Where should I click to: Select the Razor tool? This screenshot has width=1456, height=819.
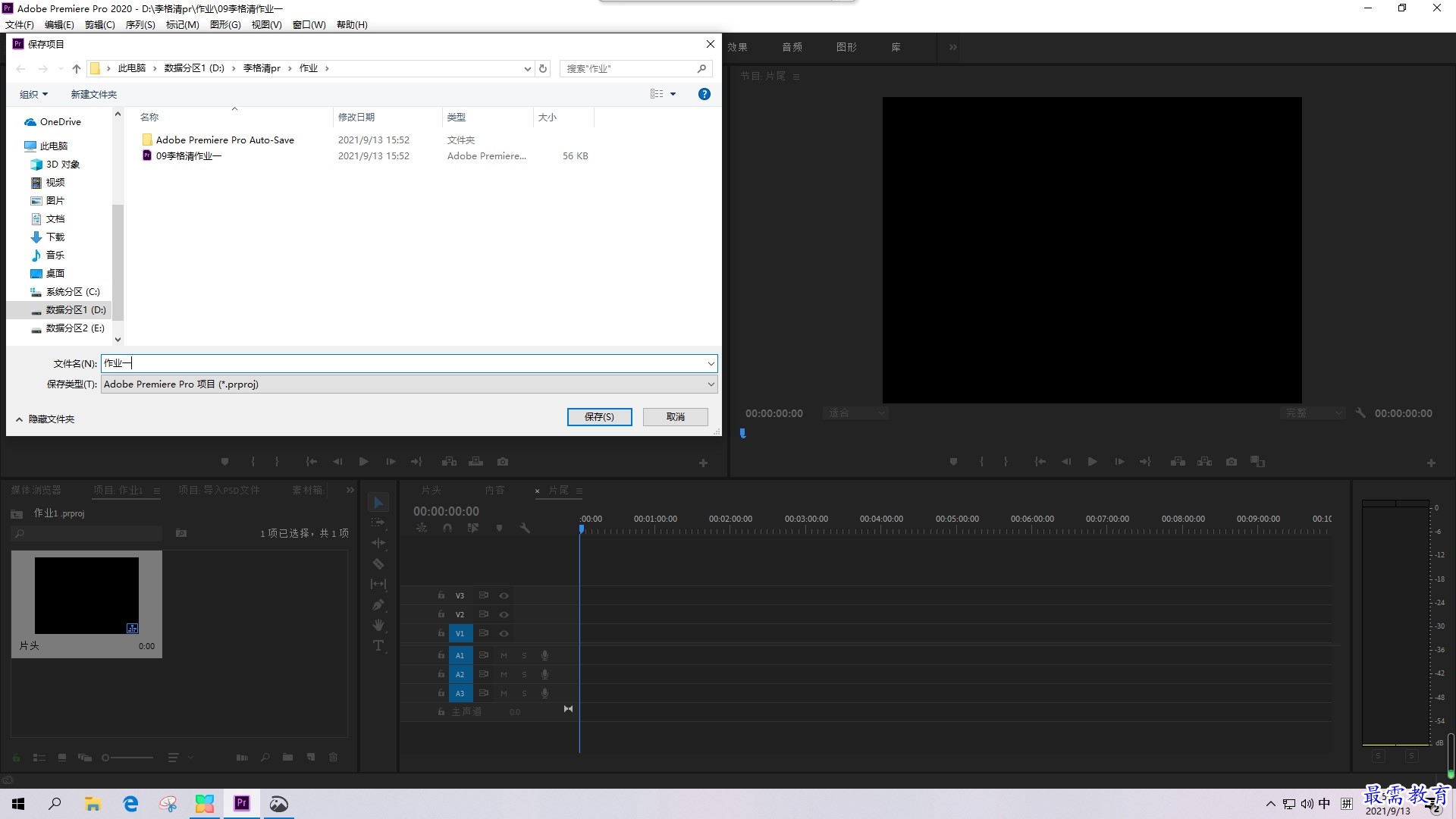point(378,564)
